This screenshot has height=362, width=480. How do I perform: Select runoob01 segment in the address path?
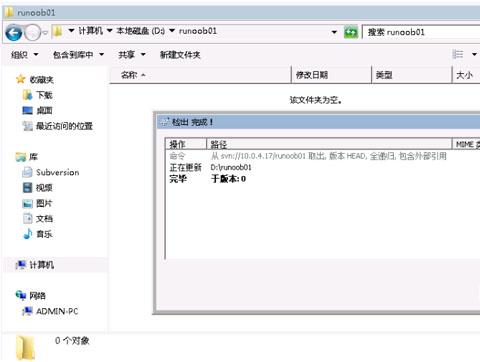[198, 31]
